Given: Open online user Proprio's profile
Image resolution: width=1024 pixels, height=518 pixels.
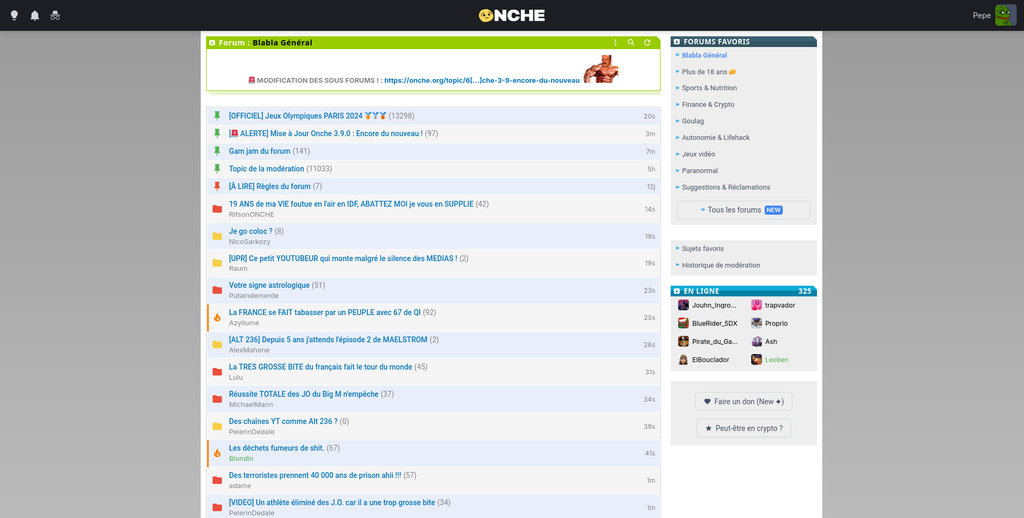Looking at the screenshot, I should coord(776,323).
